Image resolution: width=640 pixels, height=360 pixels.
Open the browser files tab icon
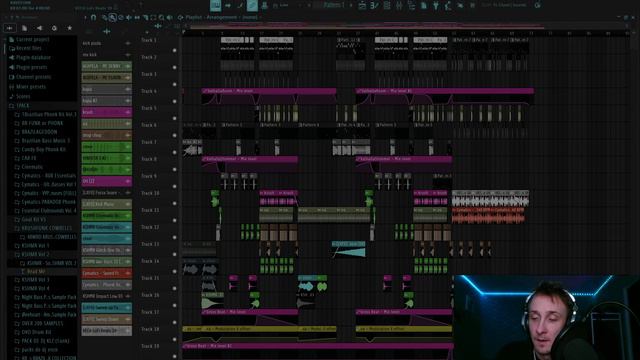24,28
